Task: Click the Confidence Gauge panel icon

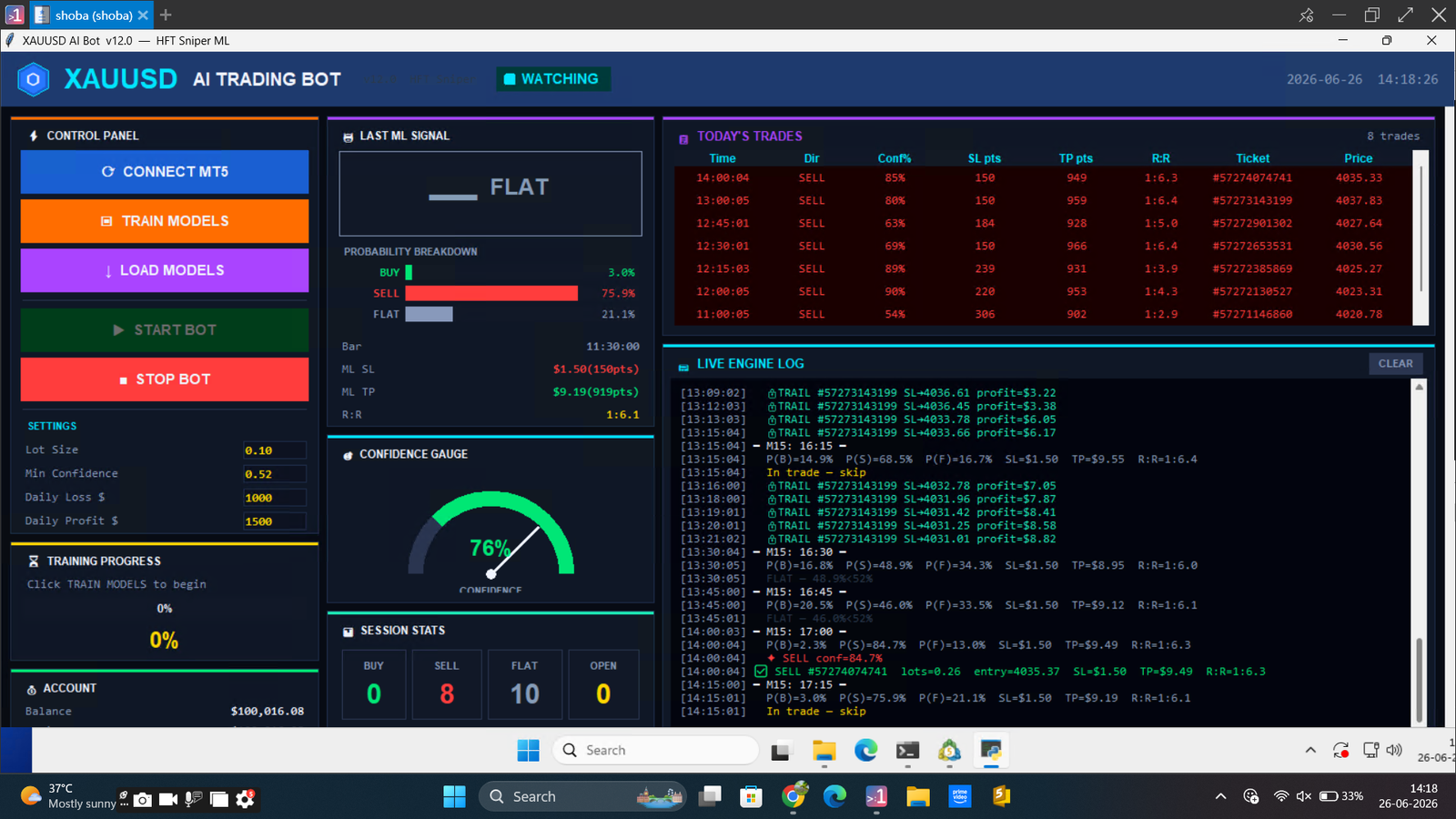Action: pos(348,455)
